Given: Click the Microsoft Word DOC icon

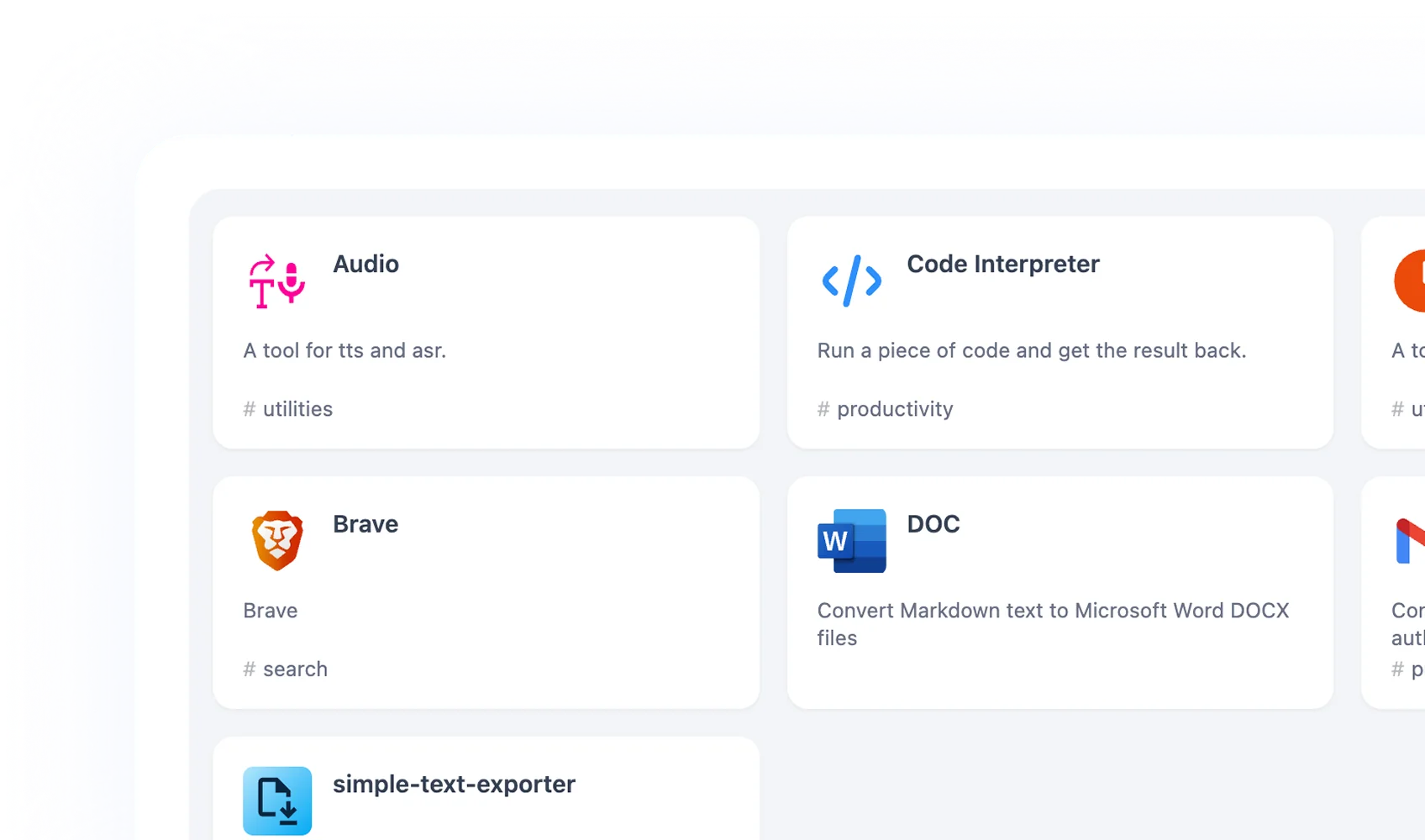Looking at the screenshot, I should [851, 541].
